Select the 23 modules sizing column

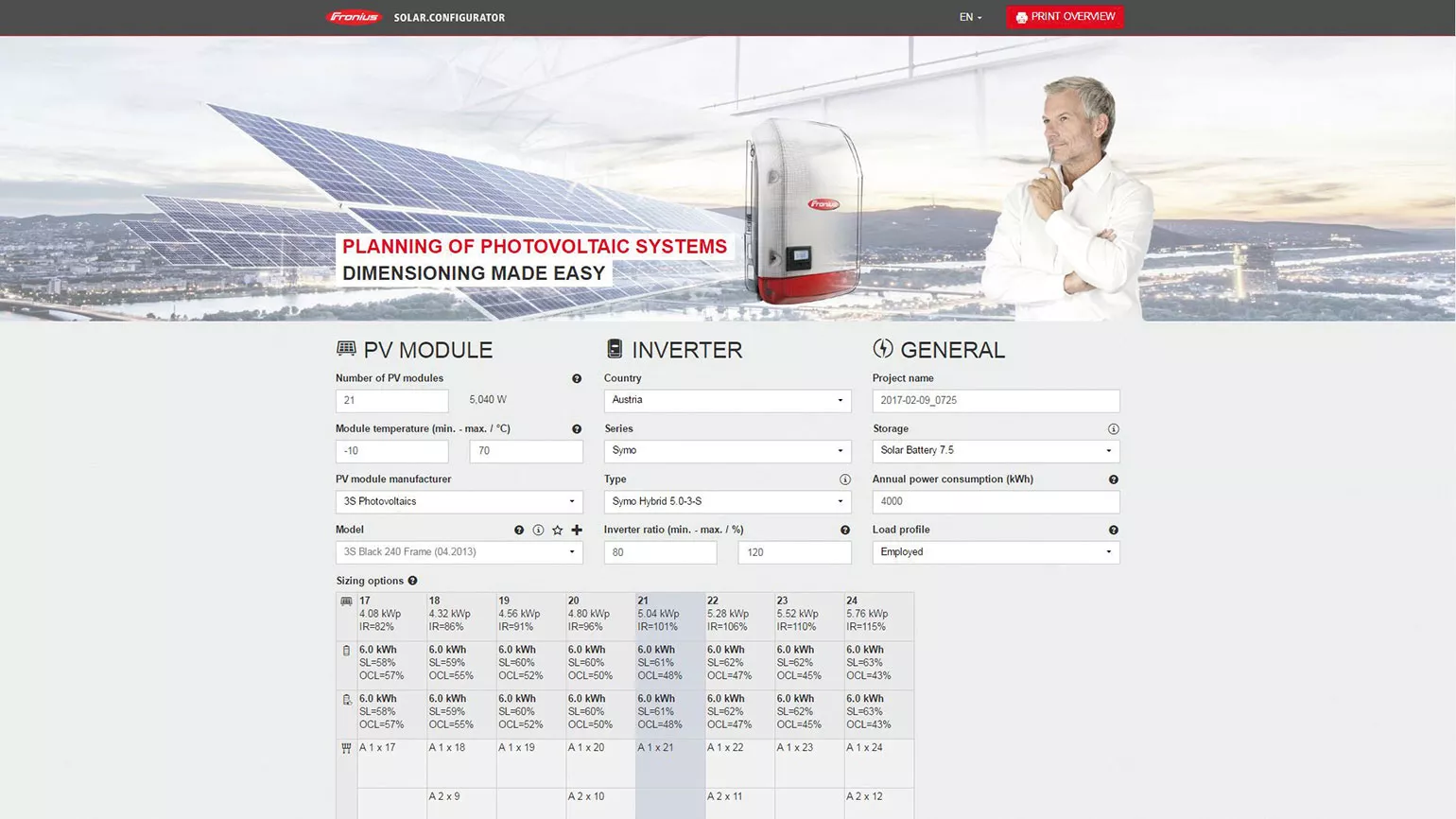tap(809, 617)
